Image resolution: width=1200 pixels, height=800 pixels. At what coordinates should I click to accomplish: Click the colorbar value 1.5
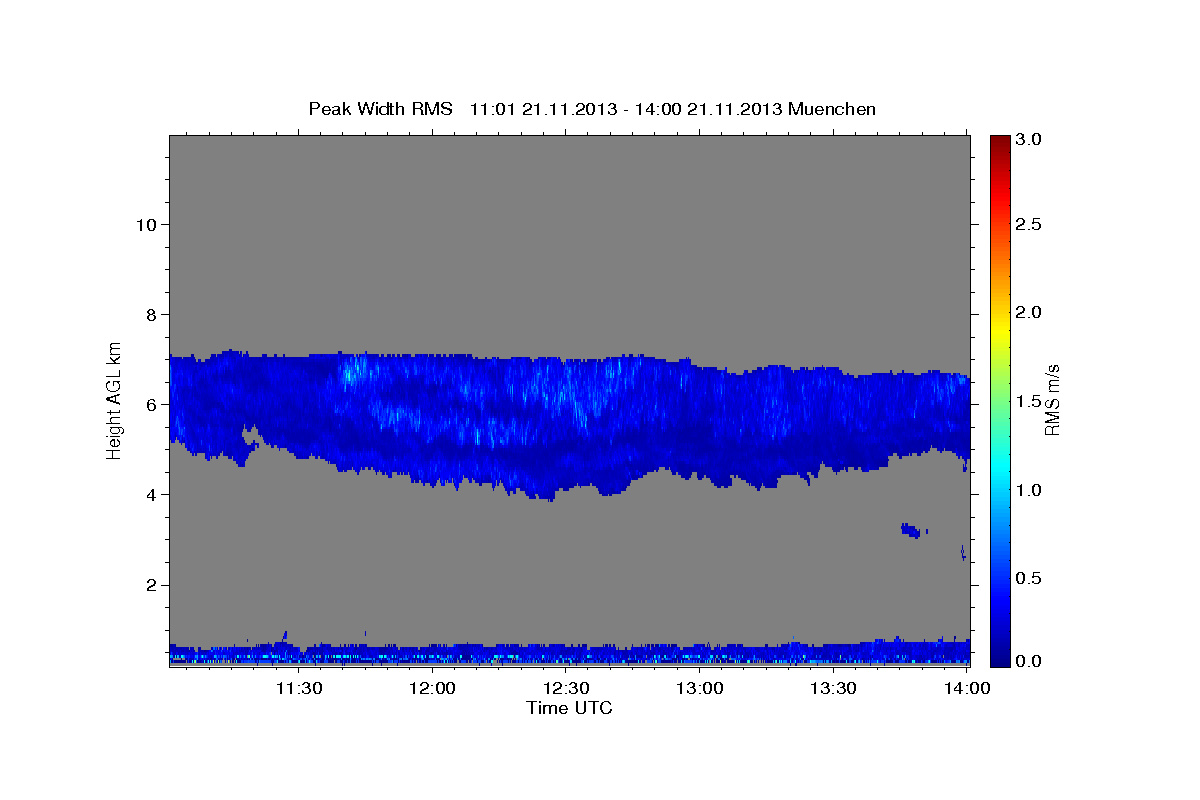click(1029, 401)
